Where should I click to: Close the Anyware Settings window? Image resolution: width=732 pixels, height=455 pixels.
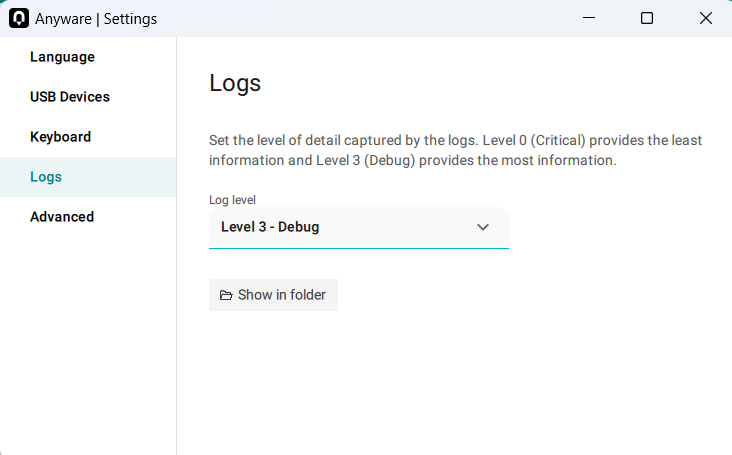point(705,18)
